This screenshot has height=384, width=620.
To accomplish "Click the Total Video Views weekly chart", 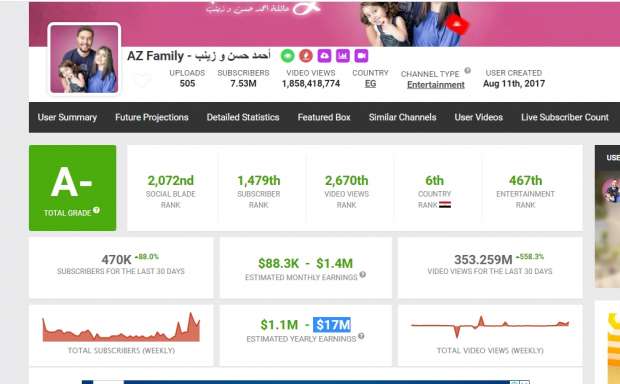I will coord(490,327).
